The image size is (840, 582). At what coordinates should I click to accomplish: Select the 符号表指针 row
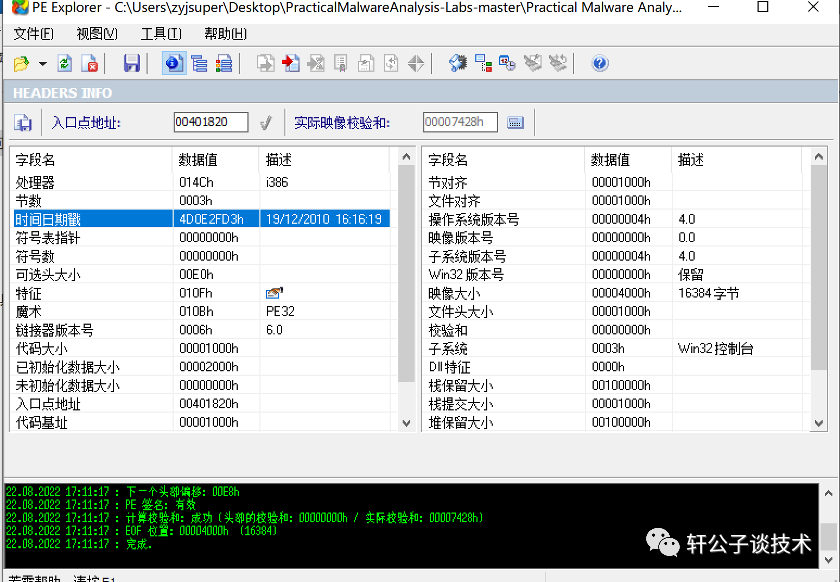coord(201,237)
